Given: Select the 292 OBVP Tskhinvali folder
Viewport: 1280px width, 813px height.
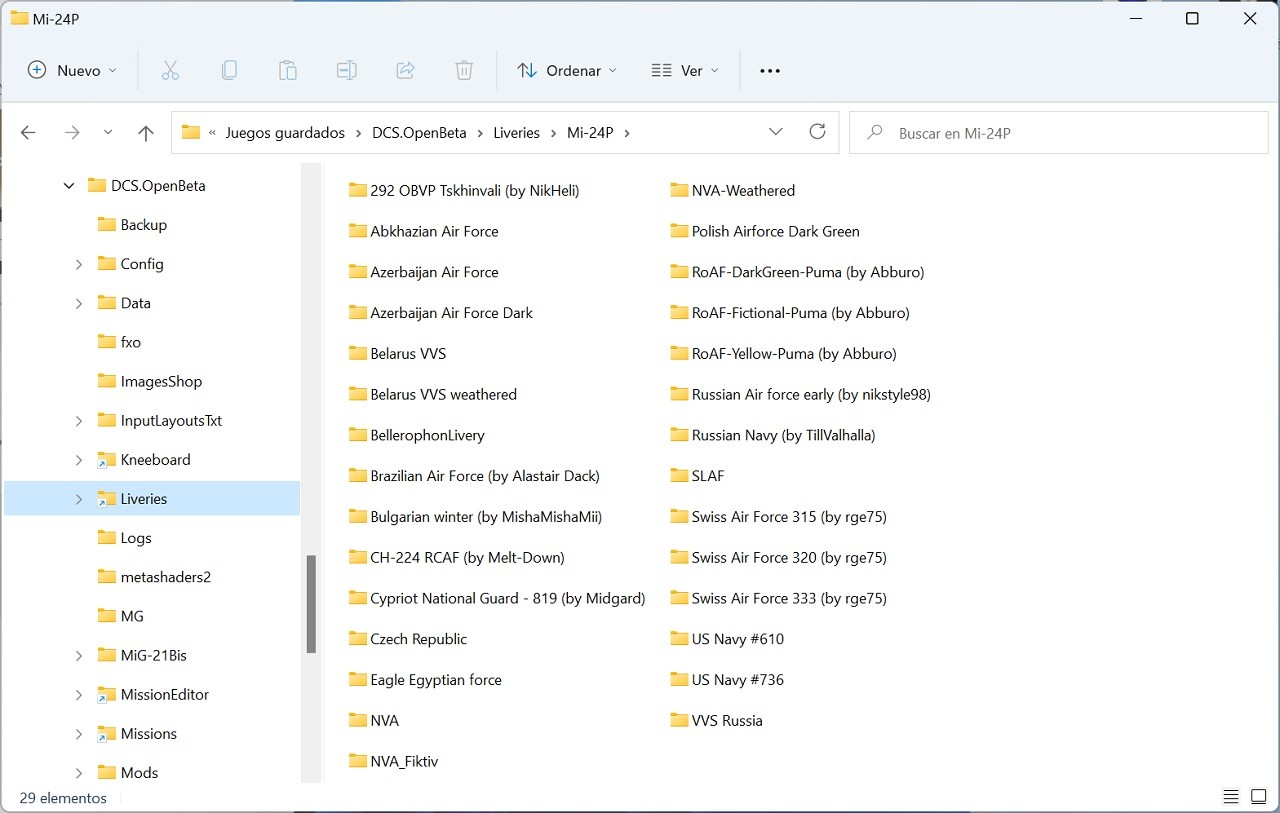Looking at the screenshot, I should [x=464, y=190].
